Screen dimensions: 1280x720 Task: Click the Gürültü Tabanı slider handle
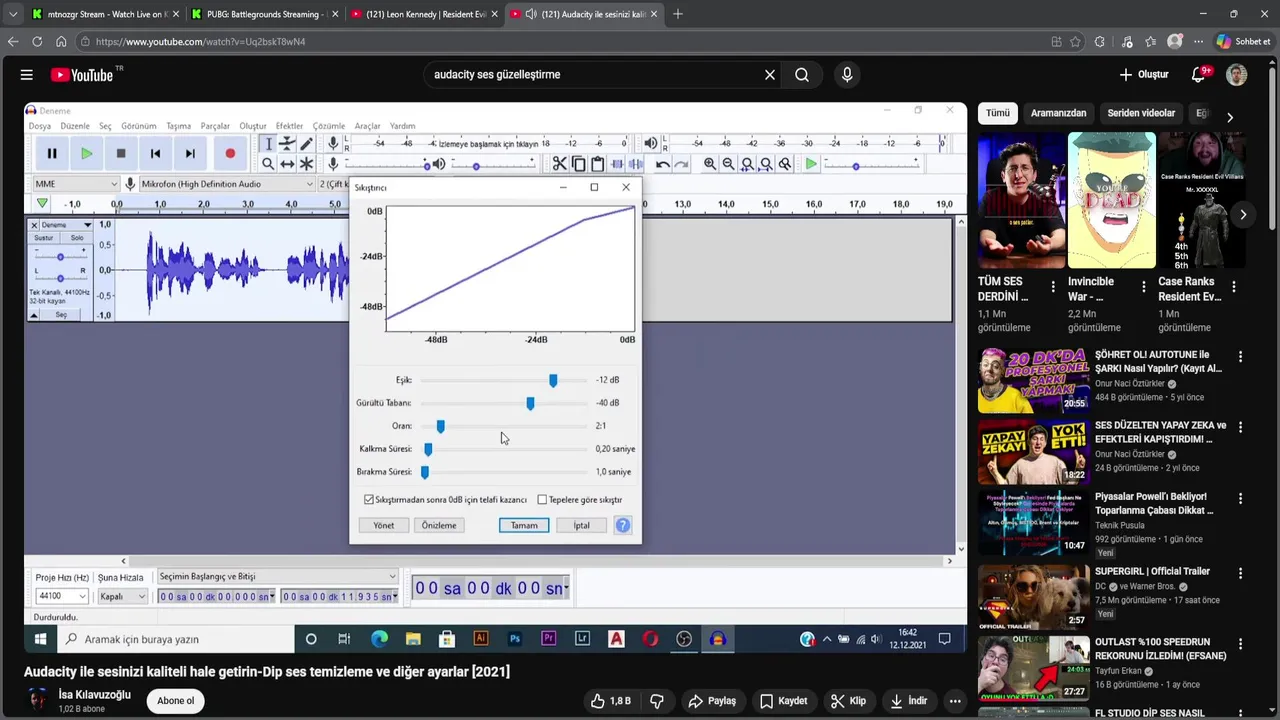click(530, 403)
